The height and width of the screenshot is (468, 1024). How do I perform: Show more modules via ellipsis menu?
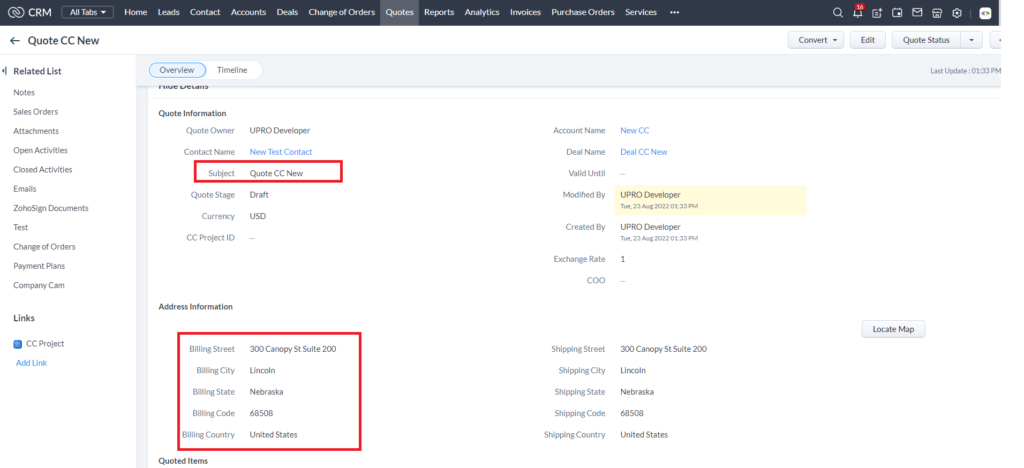click(x=675, y=12)
